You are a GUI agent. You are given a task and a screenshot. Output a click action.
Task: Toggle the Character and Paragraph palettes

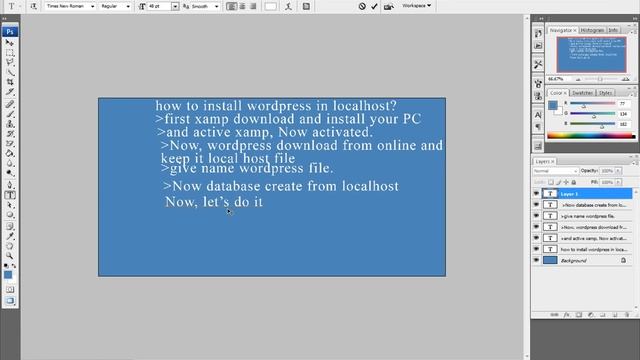point(306,6)
